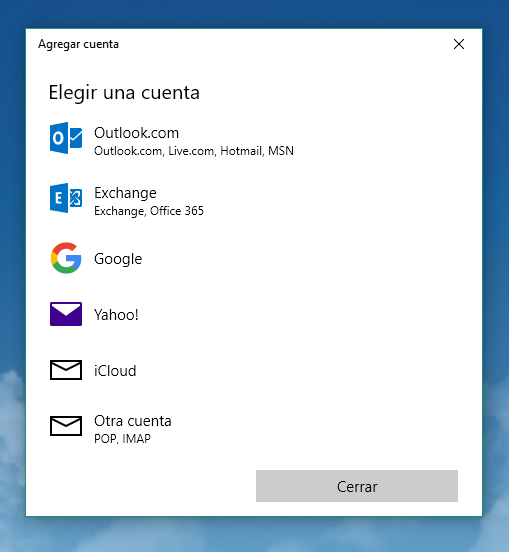The image size is (509, 552).
Task: Select the Yahoo! account label
Action: coord(116,315)
